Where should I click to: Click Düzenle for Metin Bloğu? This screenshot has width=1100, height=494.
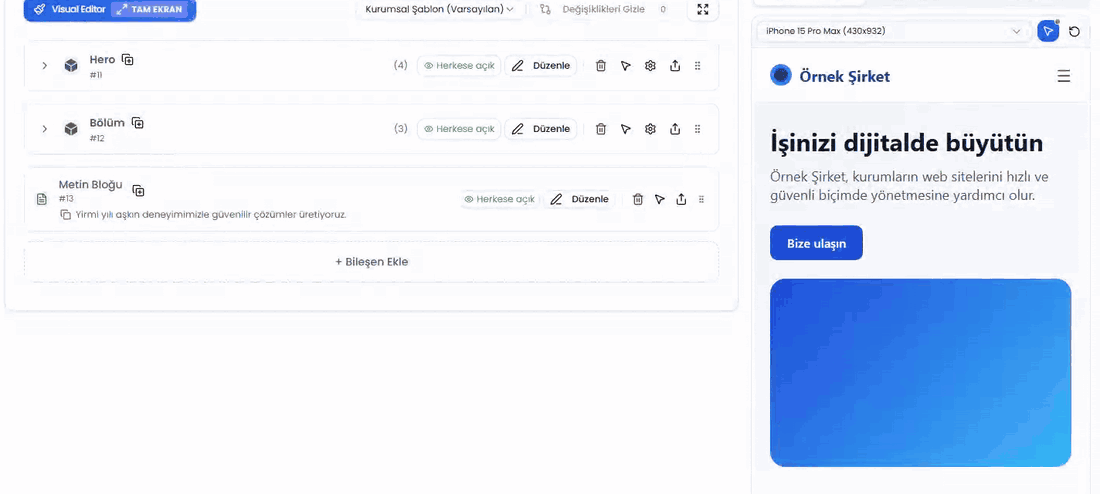coord(579,199)
